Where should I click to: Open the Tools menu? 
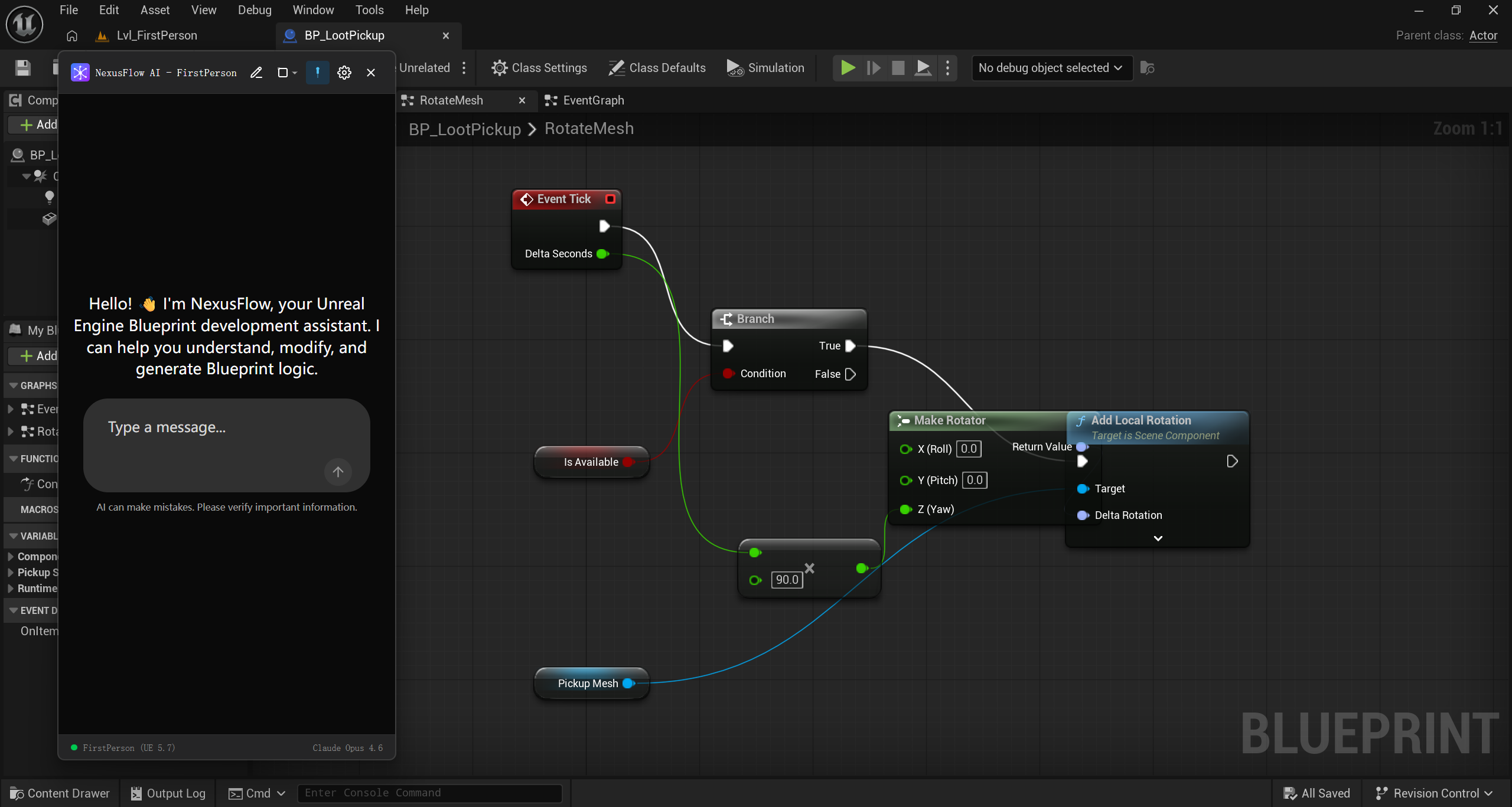point(369,10)
